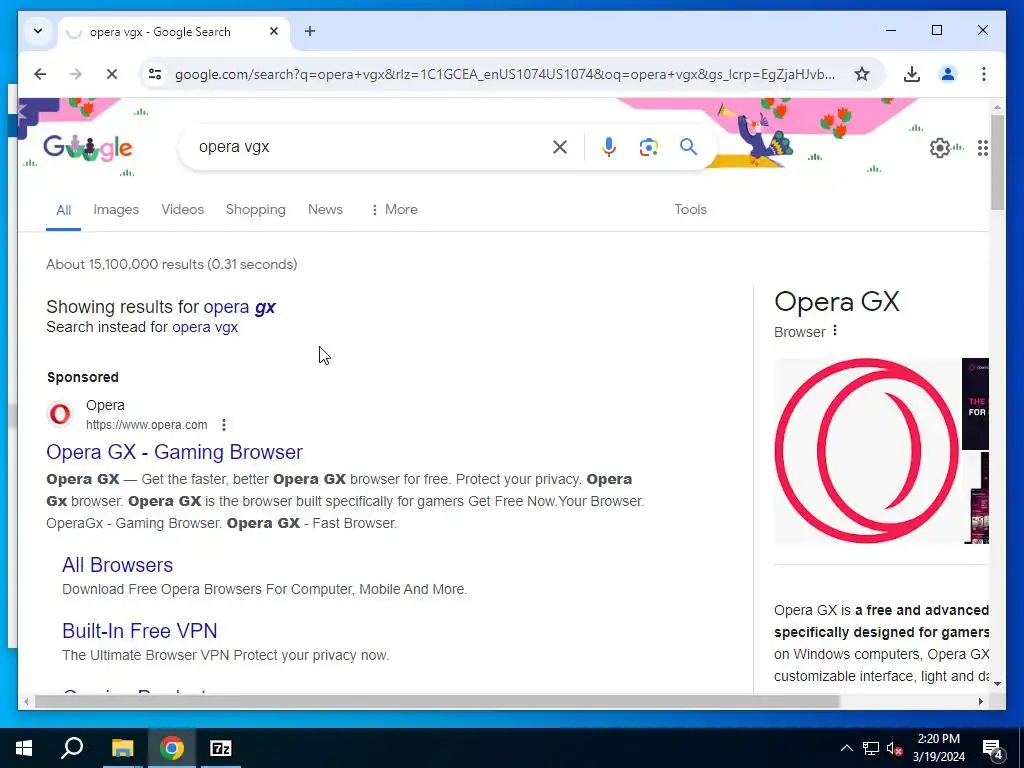1024x768 pixels.
Task: Search instead for 'opera vgx' link
Action: coord(205,327)
